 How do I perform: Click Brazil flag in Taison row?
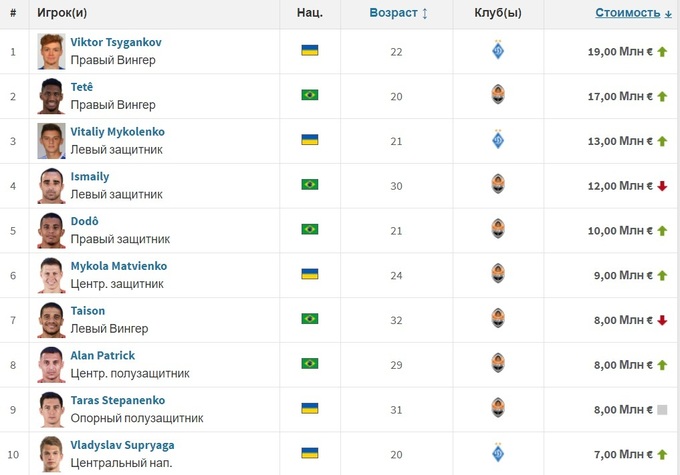(x=309, y=319)
